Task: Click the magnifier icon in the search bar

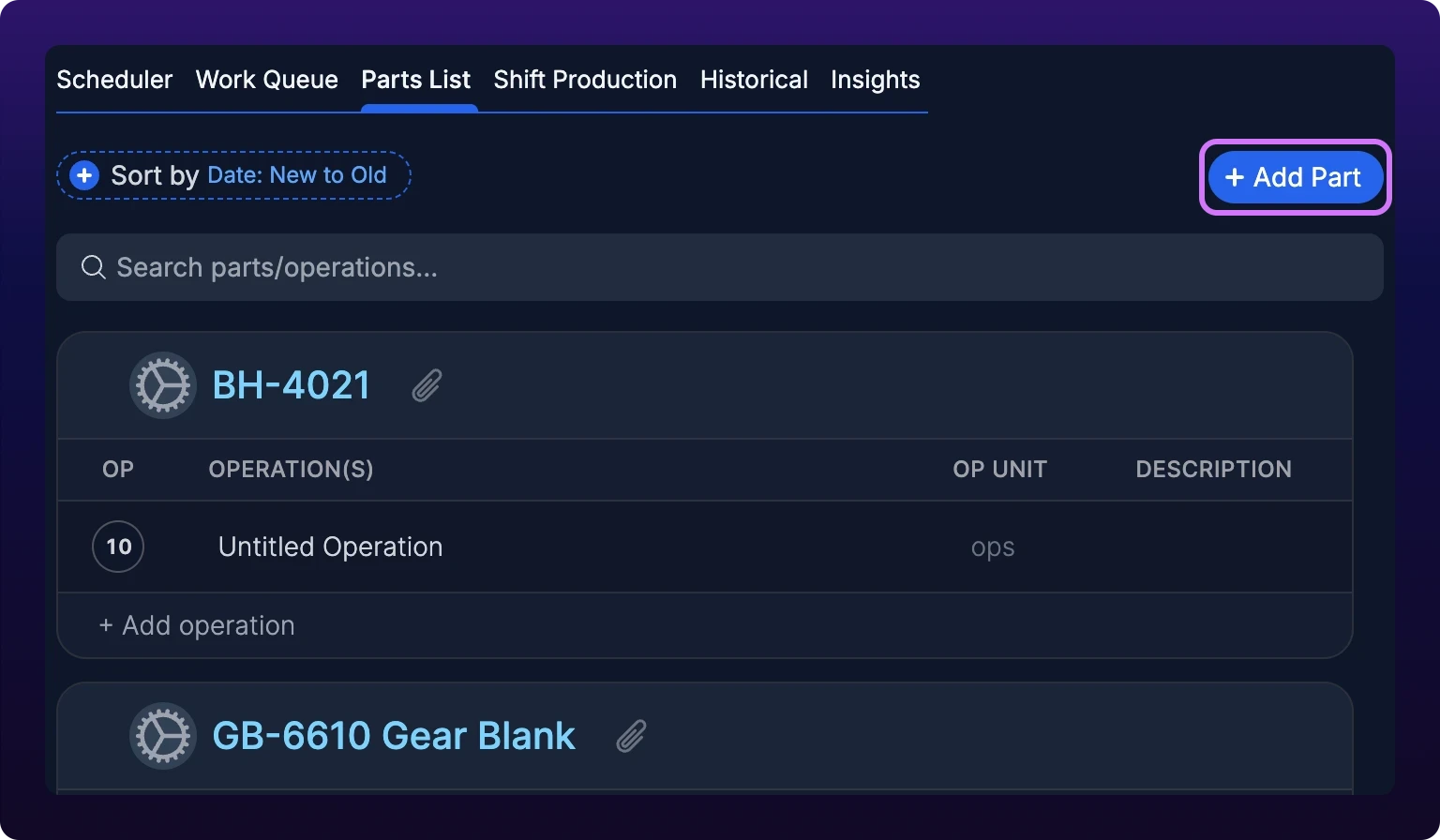Action: tap(93, 267)
